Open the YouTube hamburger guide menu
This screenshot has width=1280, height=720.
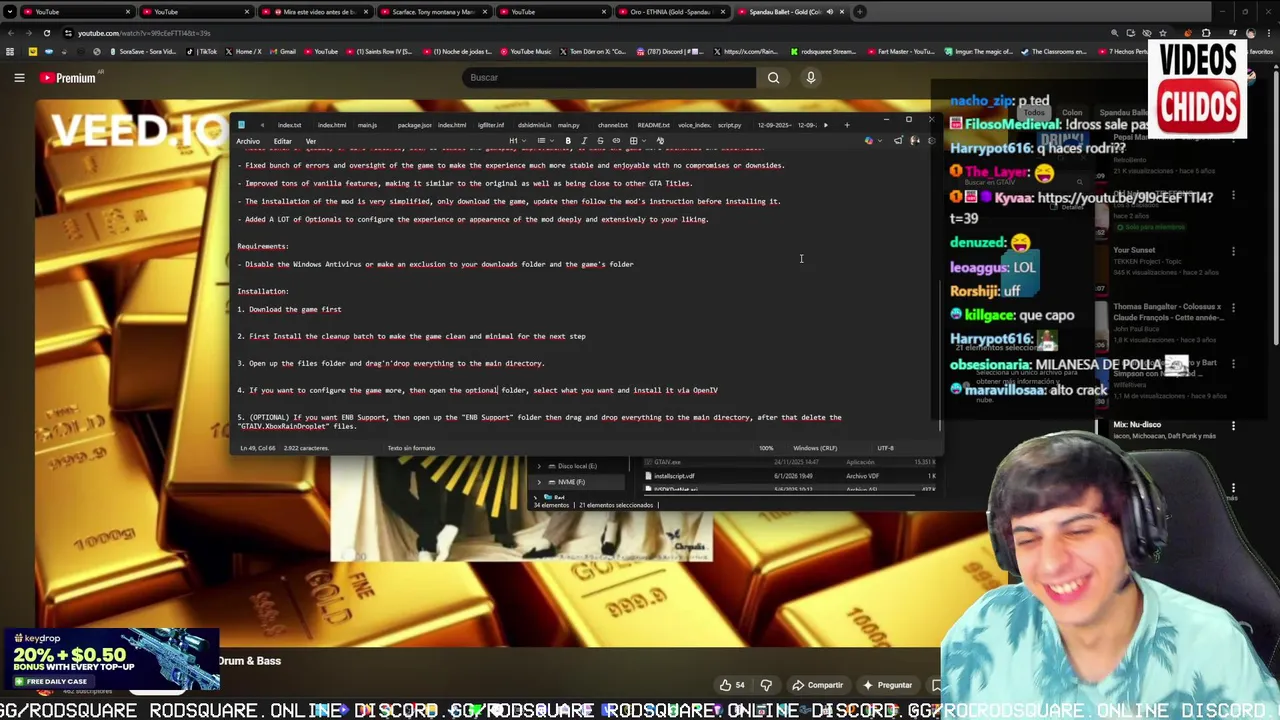point(19,78)
